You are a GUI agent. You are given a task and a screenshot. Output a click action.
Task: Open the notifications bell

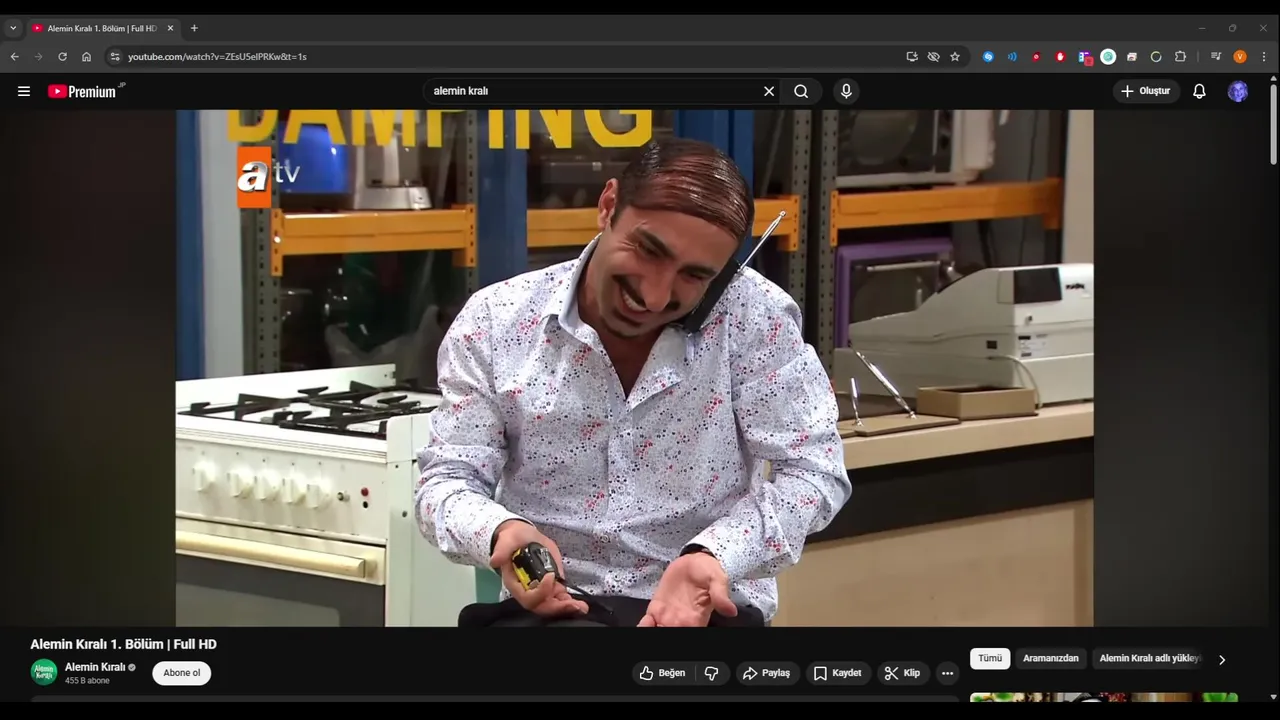[x=1199, y=91]
